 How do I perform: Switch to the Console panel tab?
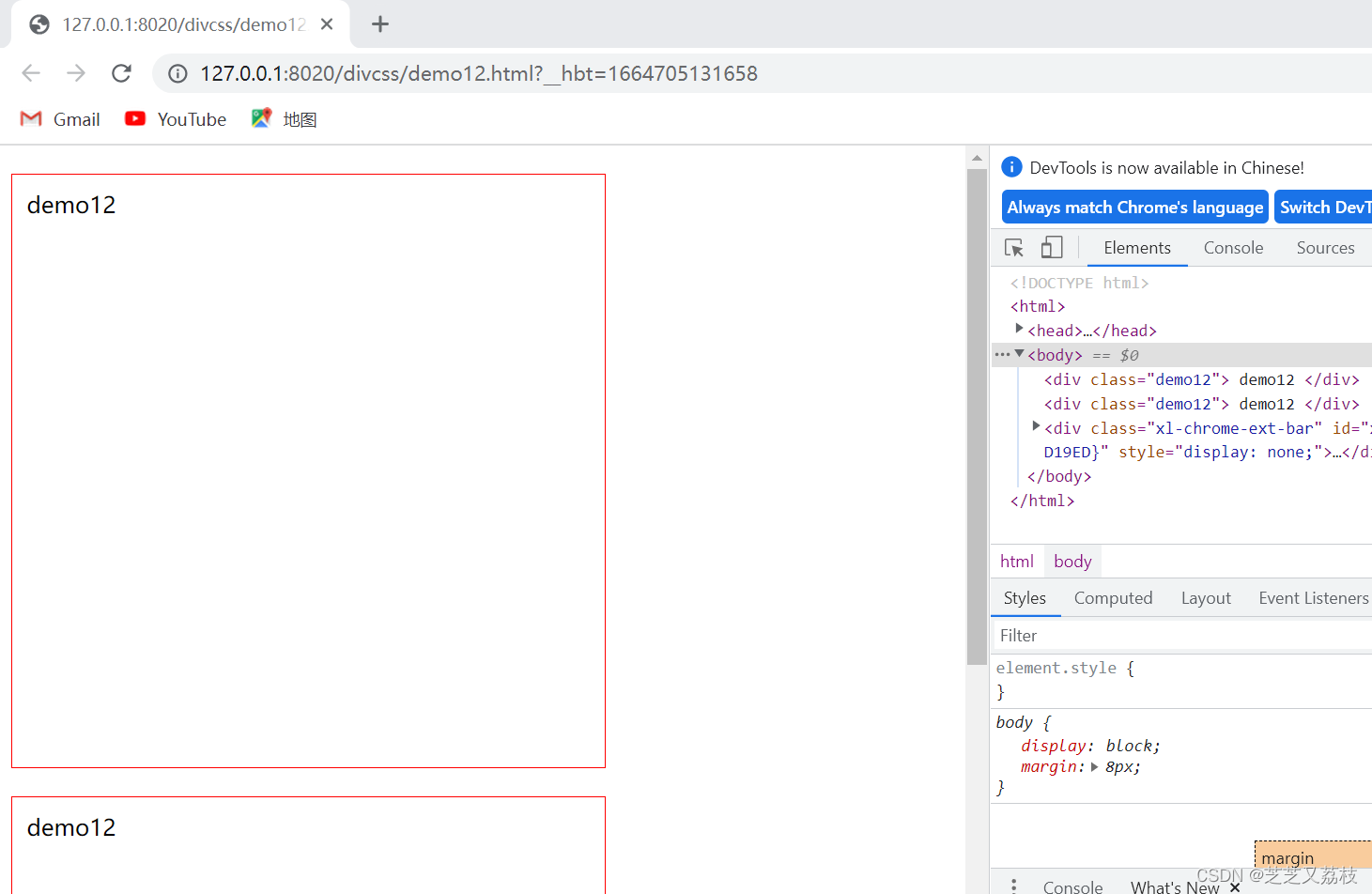(1233, 248)
